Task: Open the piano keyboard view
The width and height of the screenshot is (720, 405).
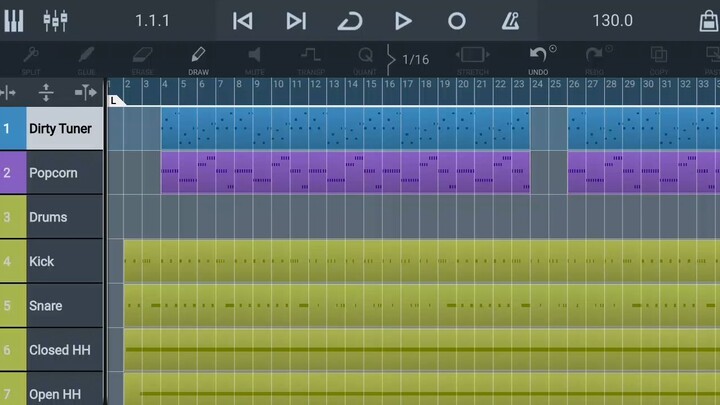Action: point(14,20)
